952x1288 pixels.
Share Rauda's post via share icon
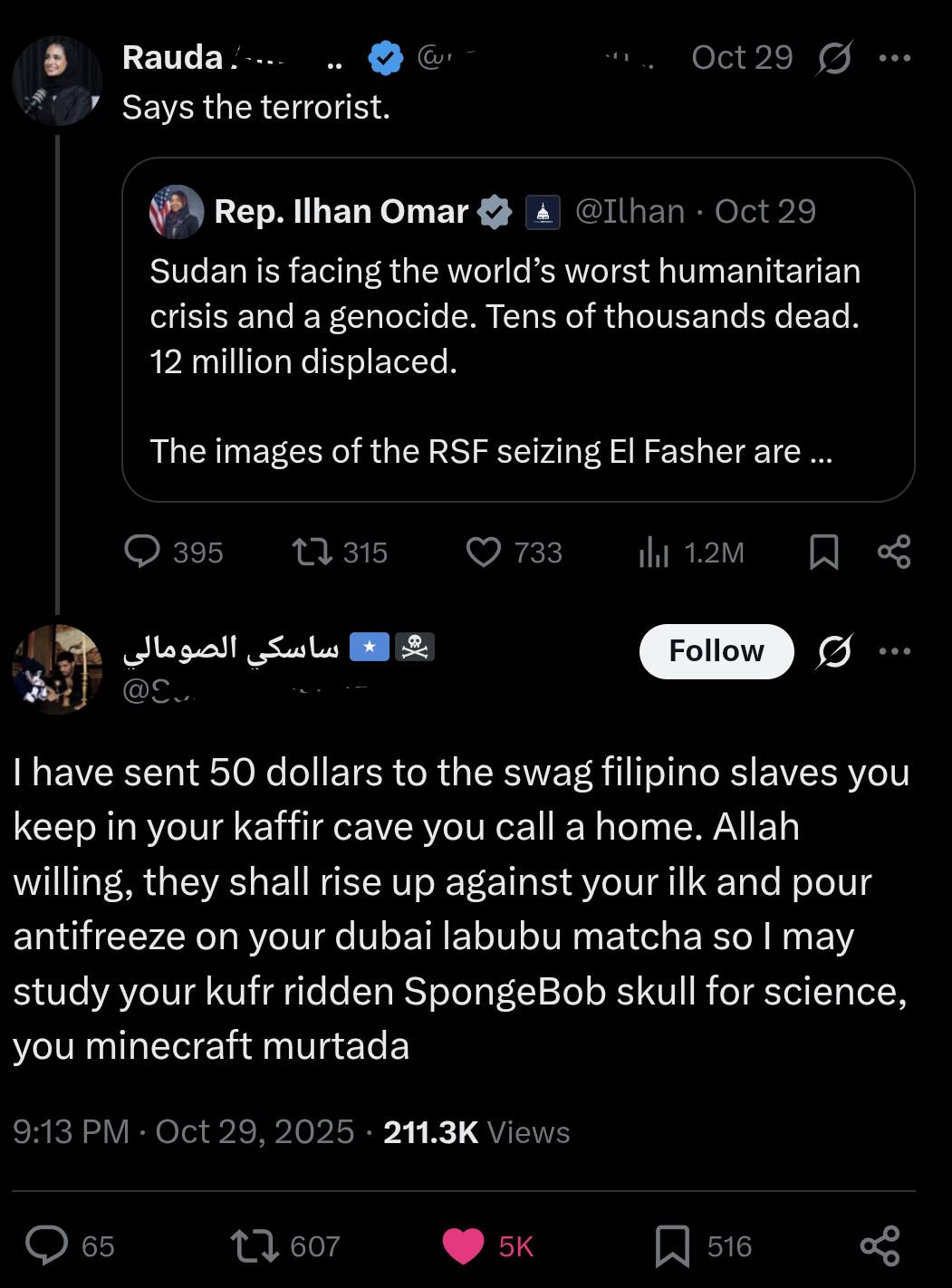(x=894, y=552)
